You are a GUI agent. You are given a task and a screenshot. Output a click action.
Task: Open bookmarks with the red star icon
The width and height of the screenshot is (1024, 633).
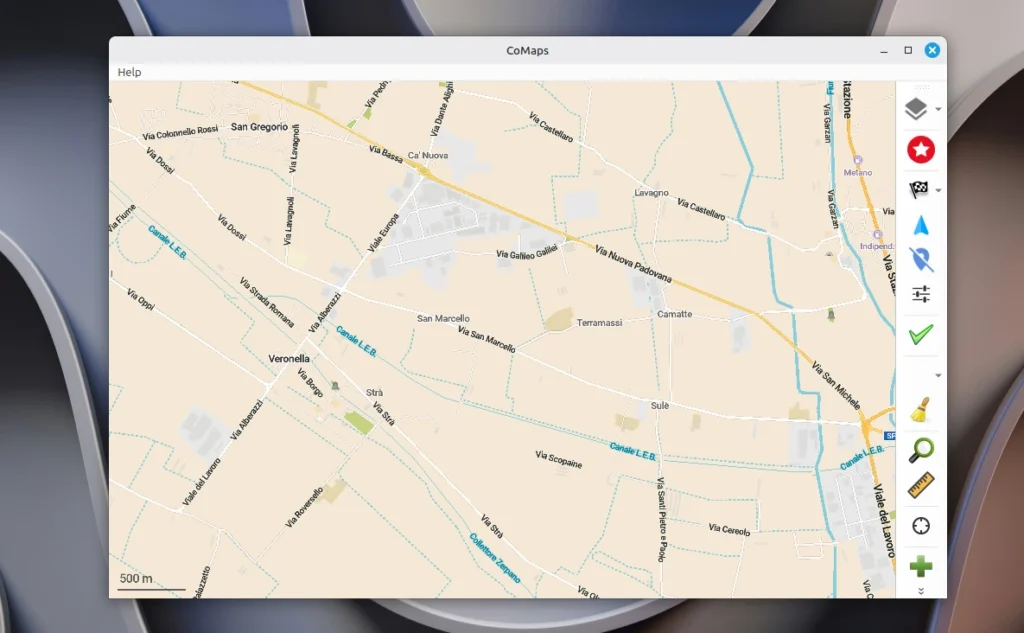[920, 150]
